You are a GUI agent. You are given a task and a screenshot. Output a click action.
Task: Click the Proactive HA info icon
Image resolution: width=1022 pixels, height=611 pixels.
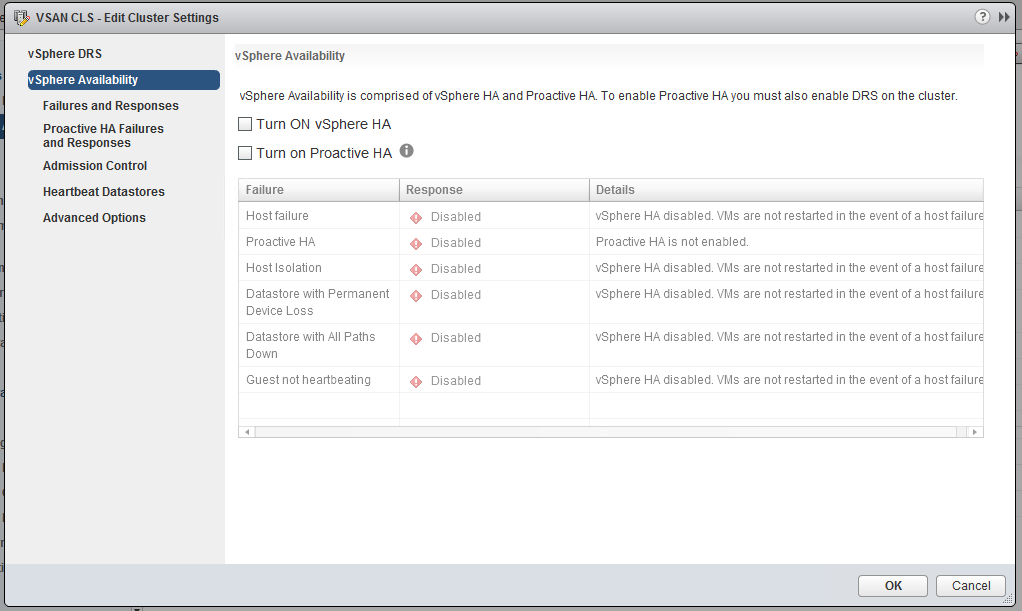point(407,151)
